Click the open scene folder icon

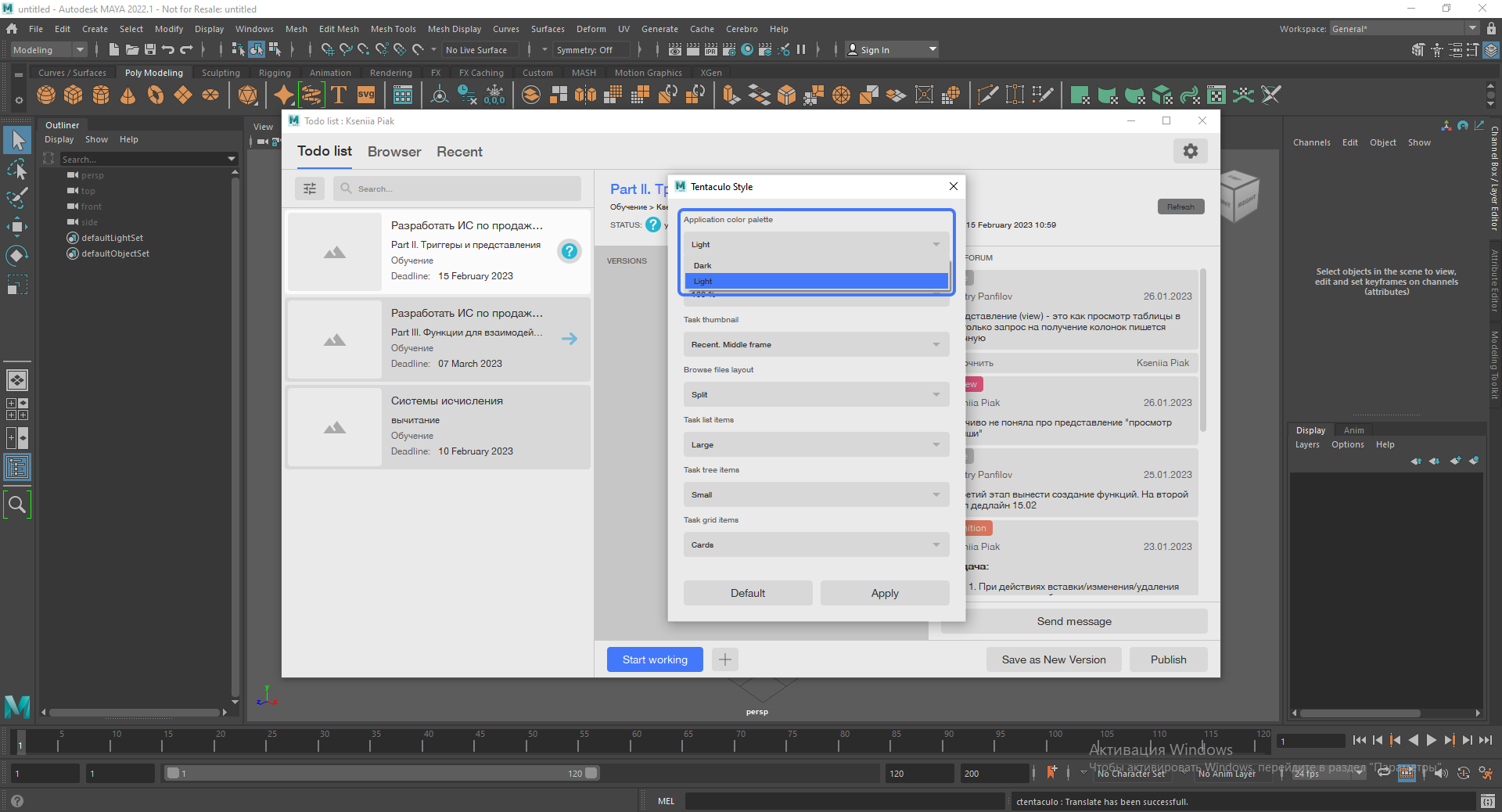(x=132, y=49)
